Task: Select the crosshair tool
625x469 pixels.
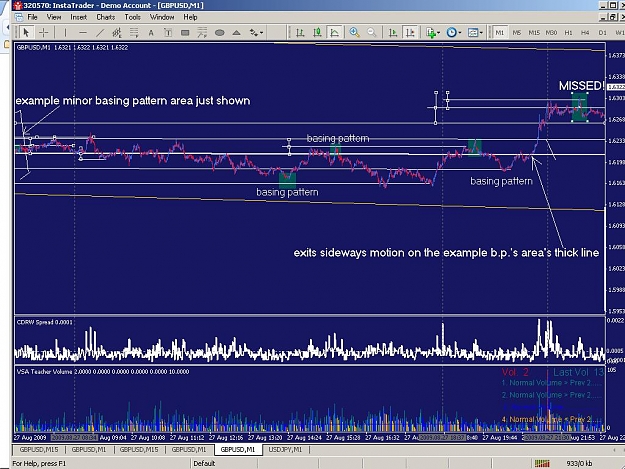Action: [x=43, y=32]
